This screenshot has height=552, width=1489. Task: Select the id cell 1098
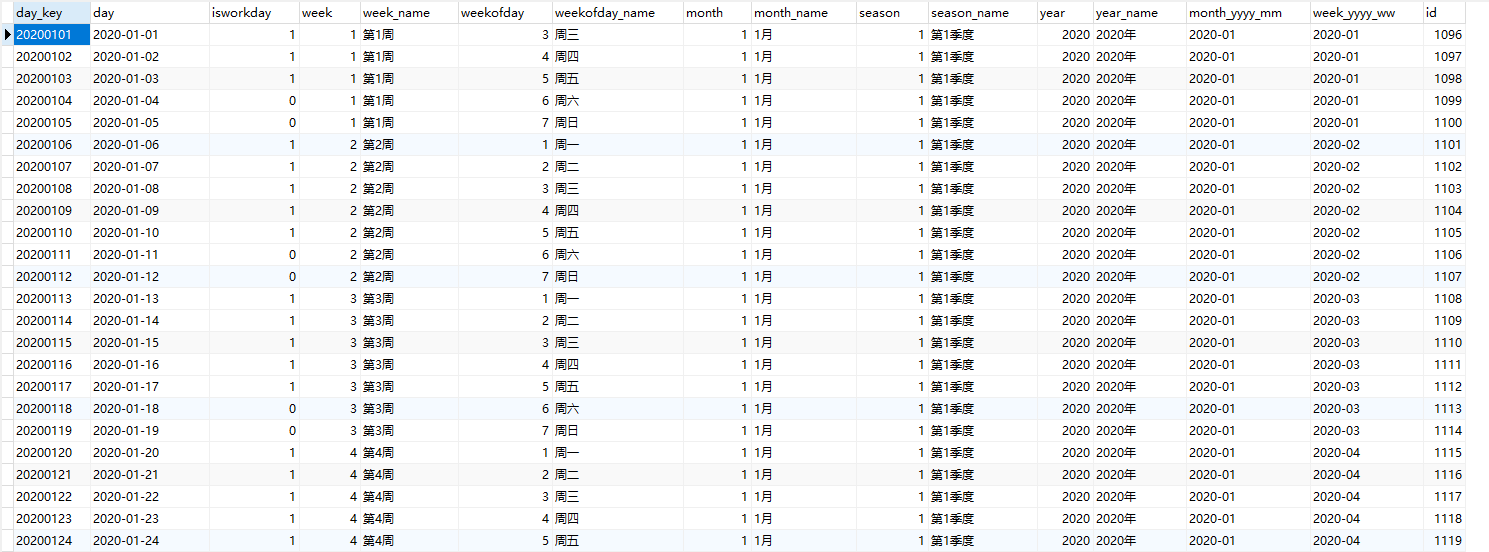point(1444,79)
